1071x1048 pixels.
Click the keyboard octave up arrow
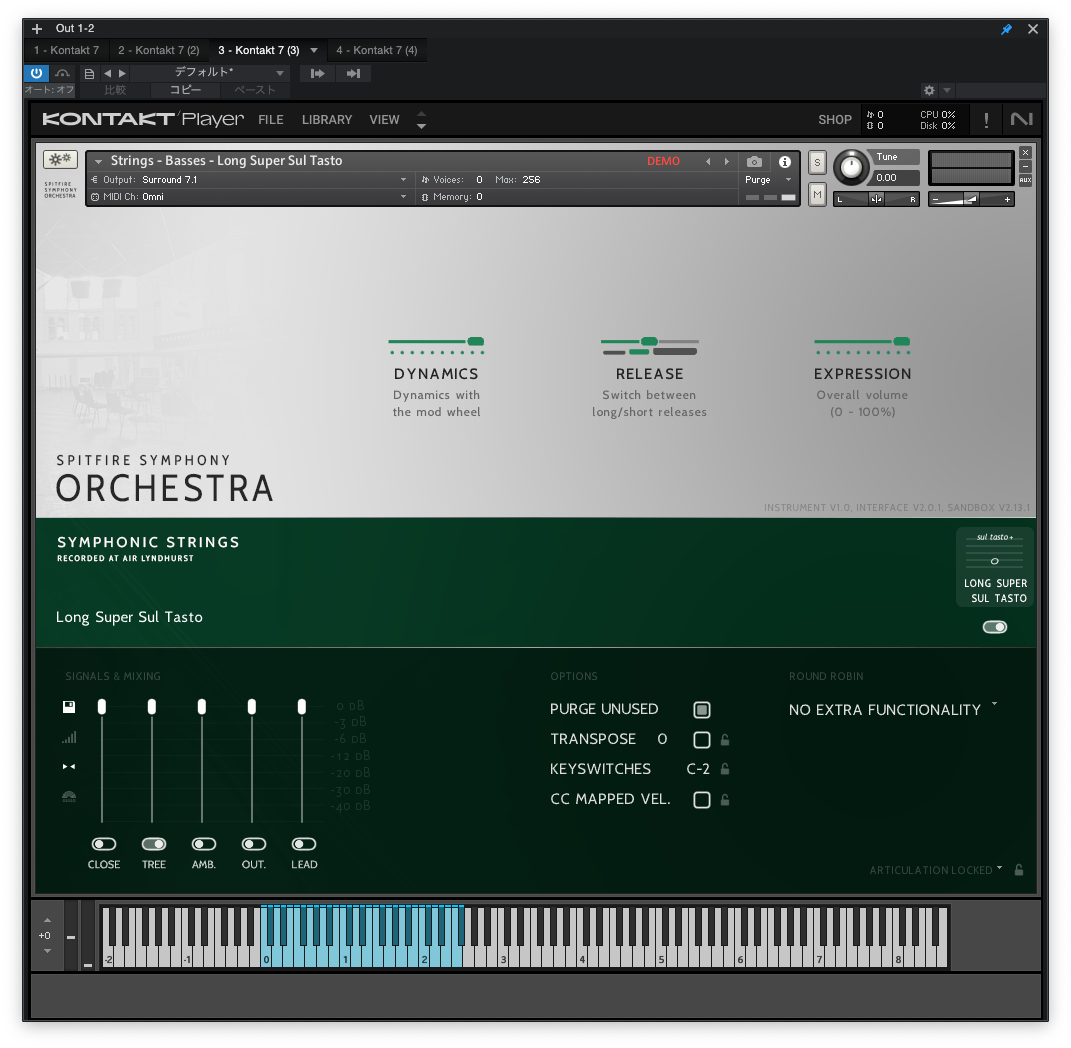(47, 920)
